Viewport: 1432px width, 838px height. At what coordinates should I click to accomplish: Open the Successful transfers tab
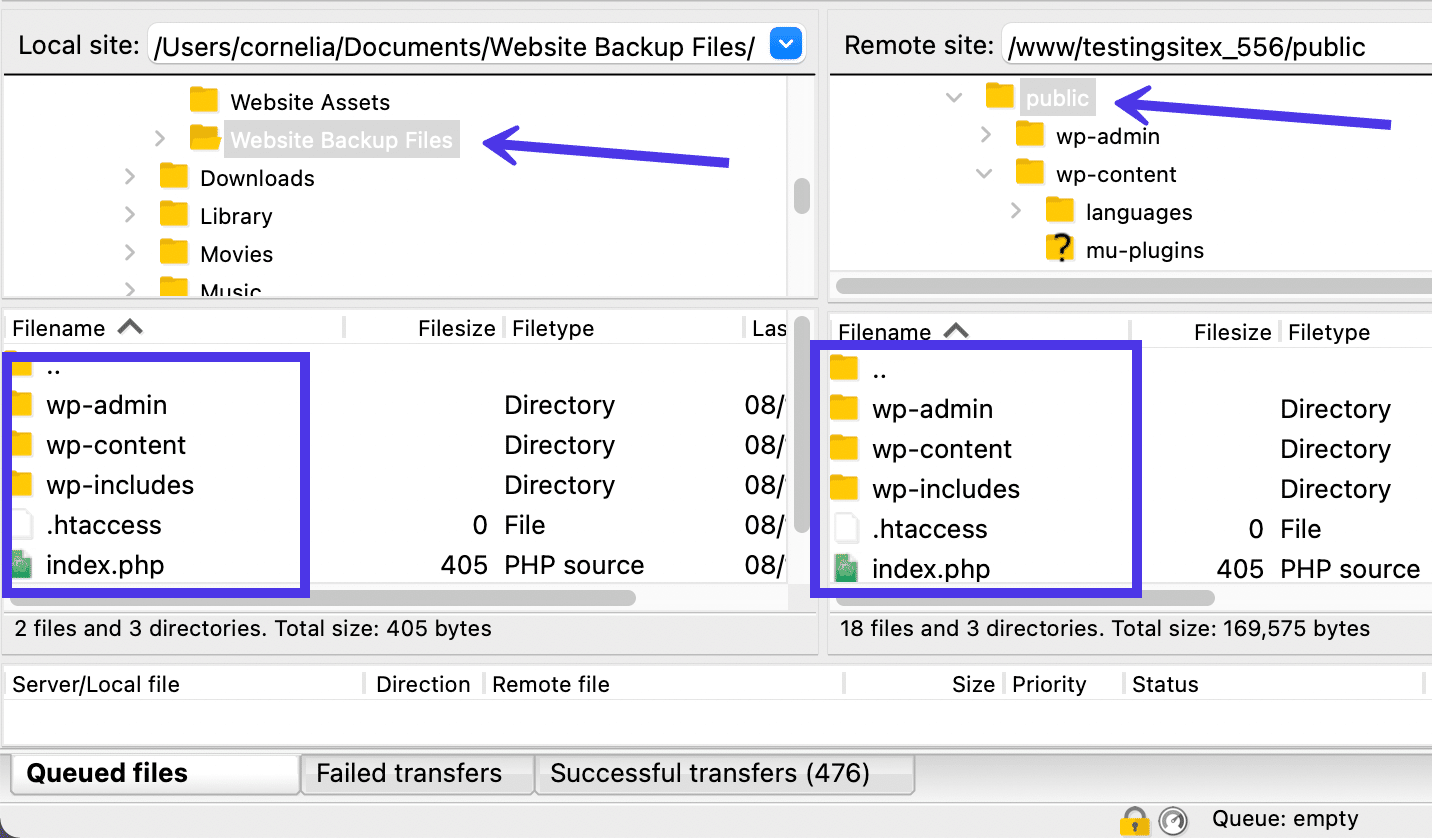pos(710,773)
